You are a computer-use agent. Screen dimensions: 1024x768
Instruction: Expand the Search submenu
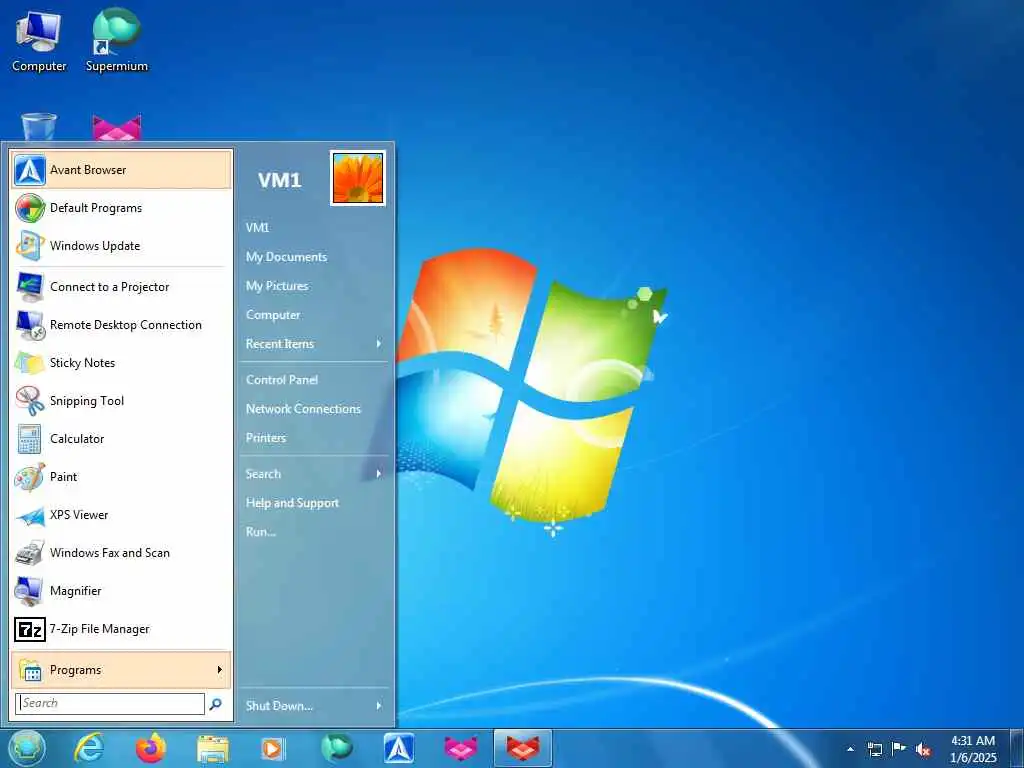pyautogui.click(x=314, y=473)
